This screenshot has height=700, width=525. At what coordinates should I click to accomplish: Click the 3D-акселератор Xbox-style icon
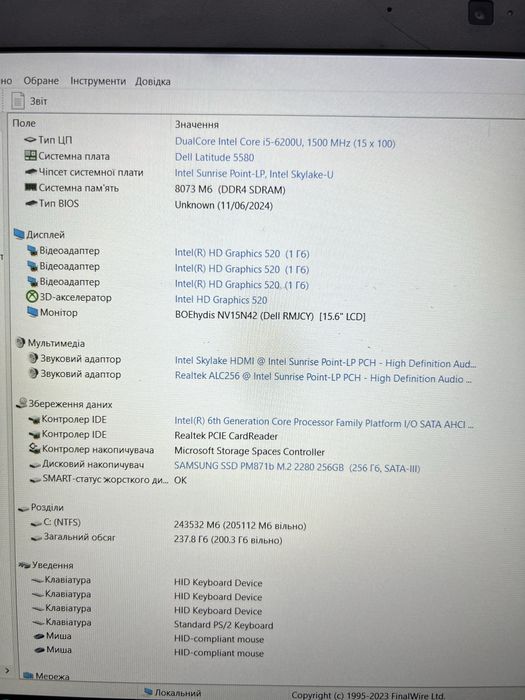coord(32,296)
